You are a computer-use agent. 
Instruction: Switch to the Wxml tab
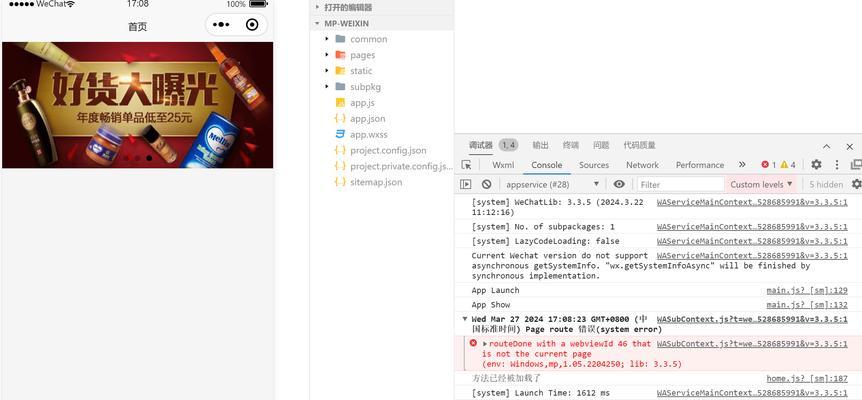tap(503, 165)
